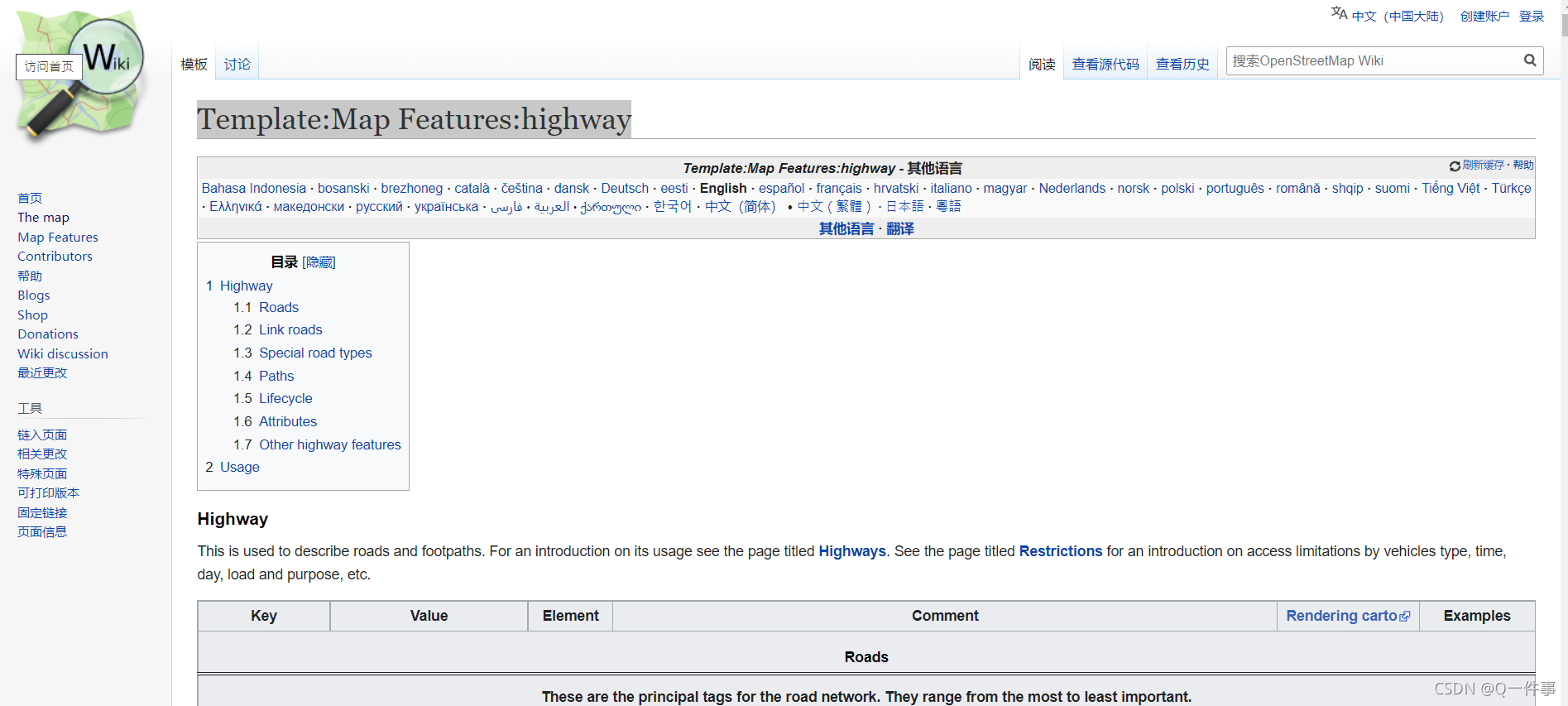Switch to 中文（简体）language version
The image size is (1568, 706).
pyautogui.click(x=741, y=206)
